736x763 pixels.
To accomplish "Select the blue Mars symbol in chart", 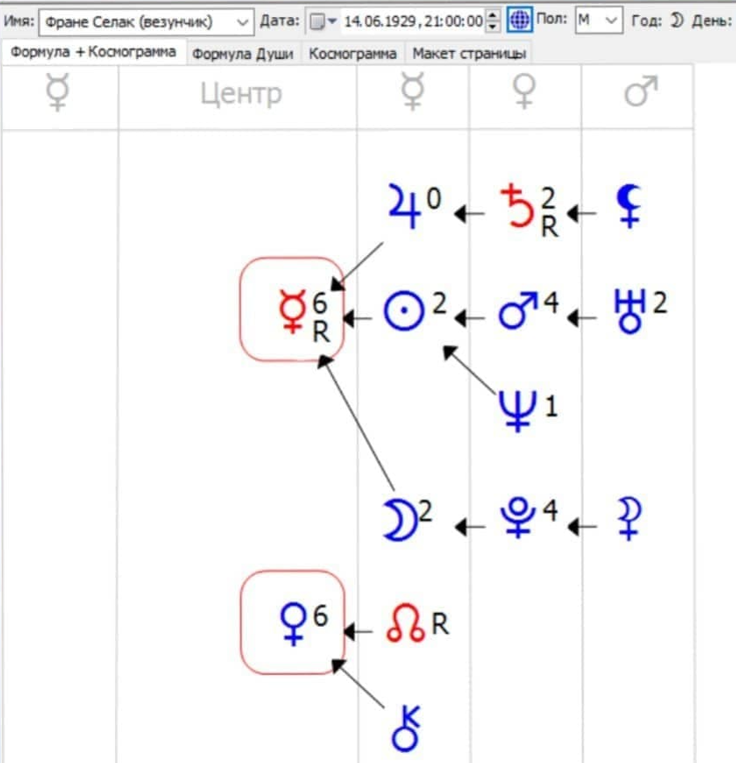I will coord(518,310).
